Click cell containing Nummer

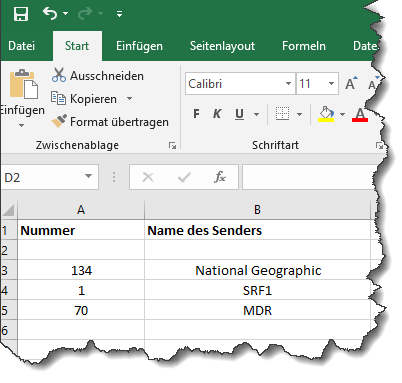coord(81,230)
